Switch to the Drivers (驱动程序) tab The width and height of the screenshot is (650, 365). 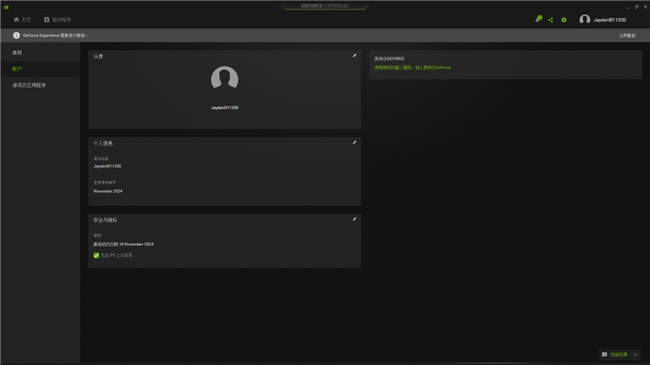58,19
